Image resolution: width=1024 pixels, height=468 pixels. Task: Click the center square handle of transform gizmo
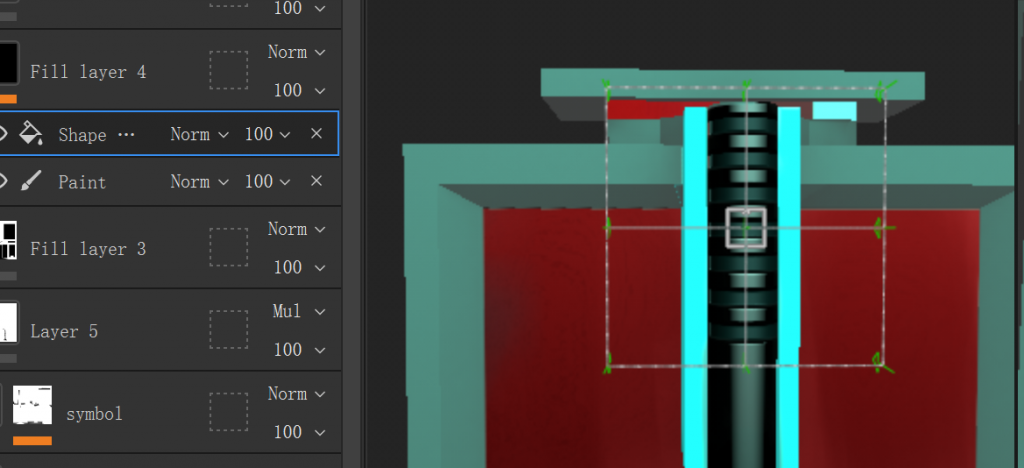pyautogui.click(x=745, y=227)
